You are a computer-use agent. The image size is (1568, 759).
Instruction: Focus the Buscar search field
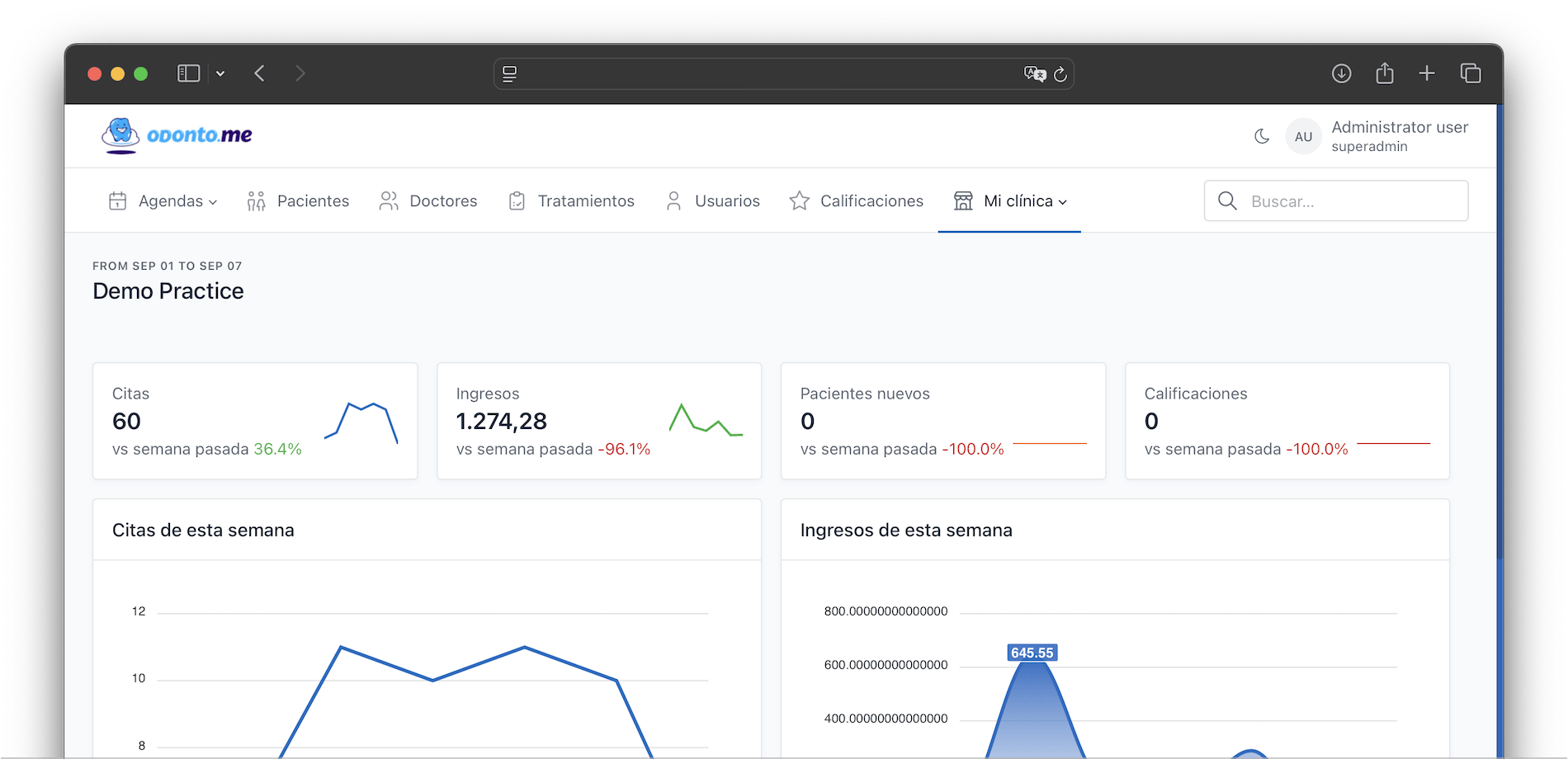point(1336,200)
